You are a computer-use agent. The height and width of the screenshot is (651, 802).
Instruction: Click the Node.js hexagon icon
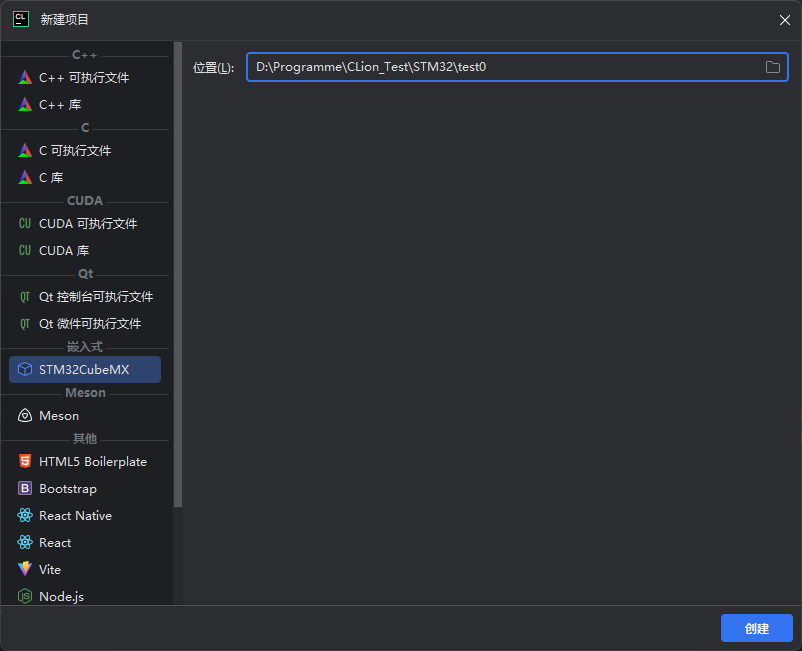25,596
